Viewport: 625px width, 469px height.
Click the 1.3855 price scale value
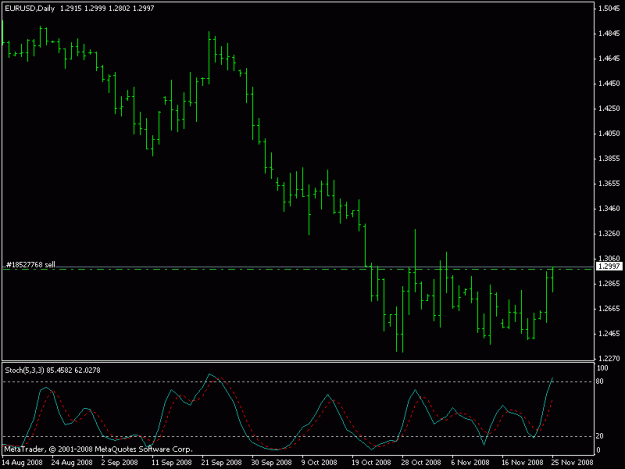click(609, 159)
